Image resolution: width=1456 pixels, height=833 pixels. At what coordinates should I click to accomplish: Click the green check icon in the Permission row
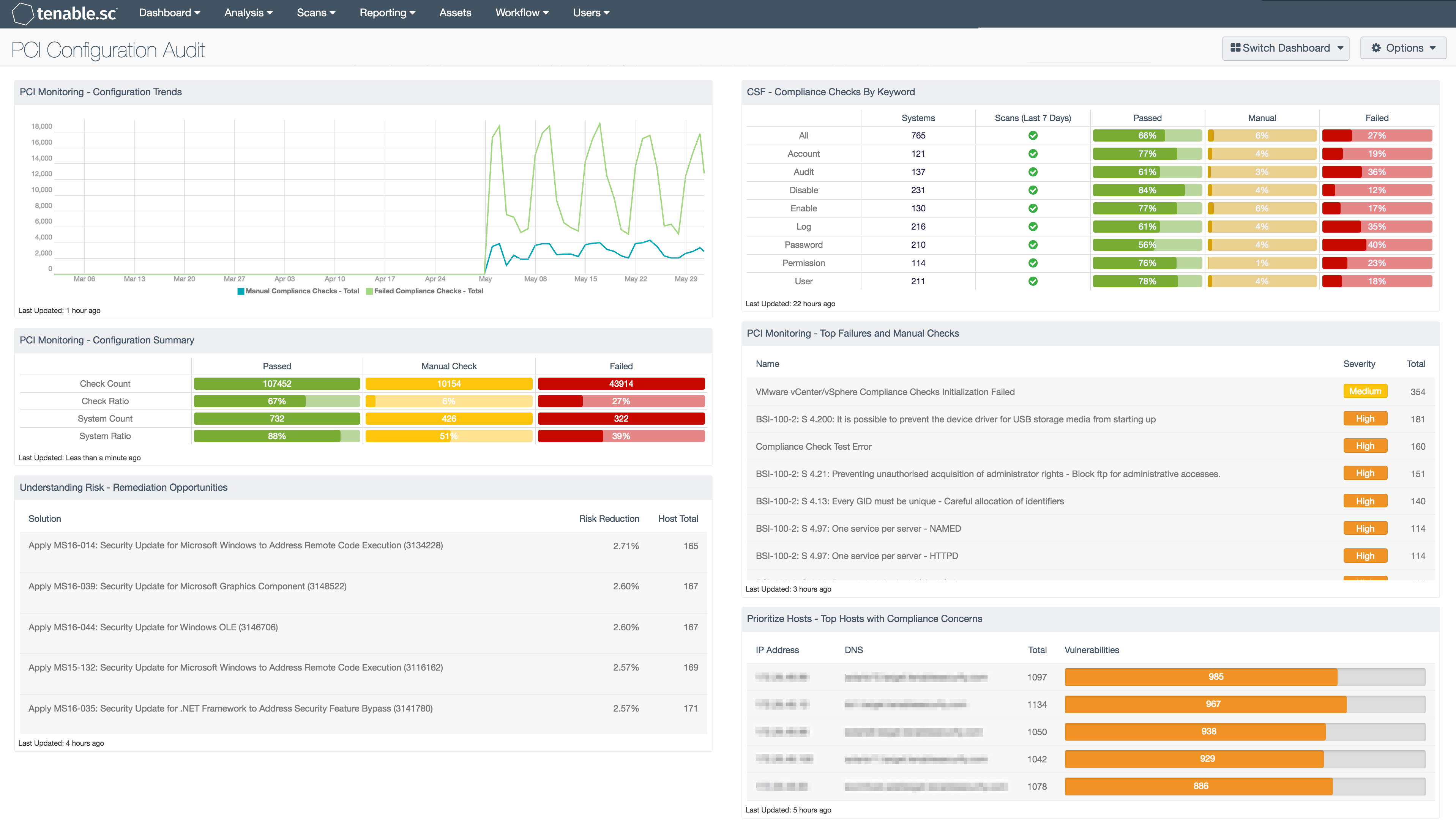(x=1032, y=263)
